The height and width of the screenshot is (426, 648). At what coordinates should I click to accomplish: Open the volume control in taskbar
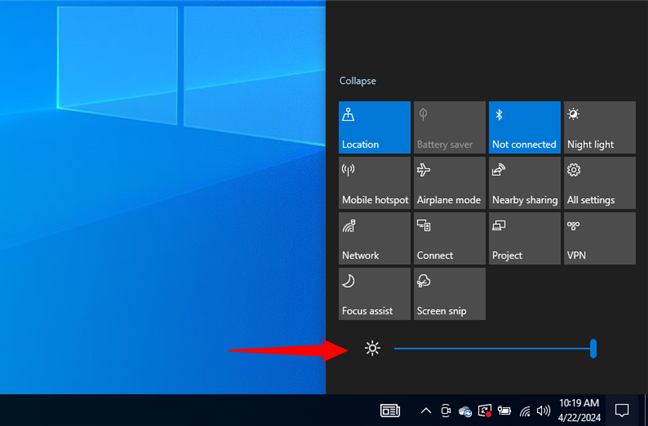point(543,410)
